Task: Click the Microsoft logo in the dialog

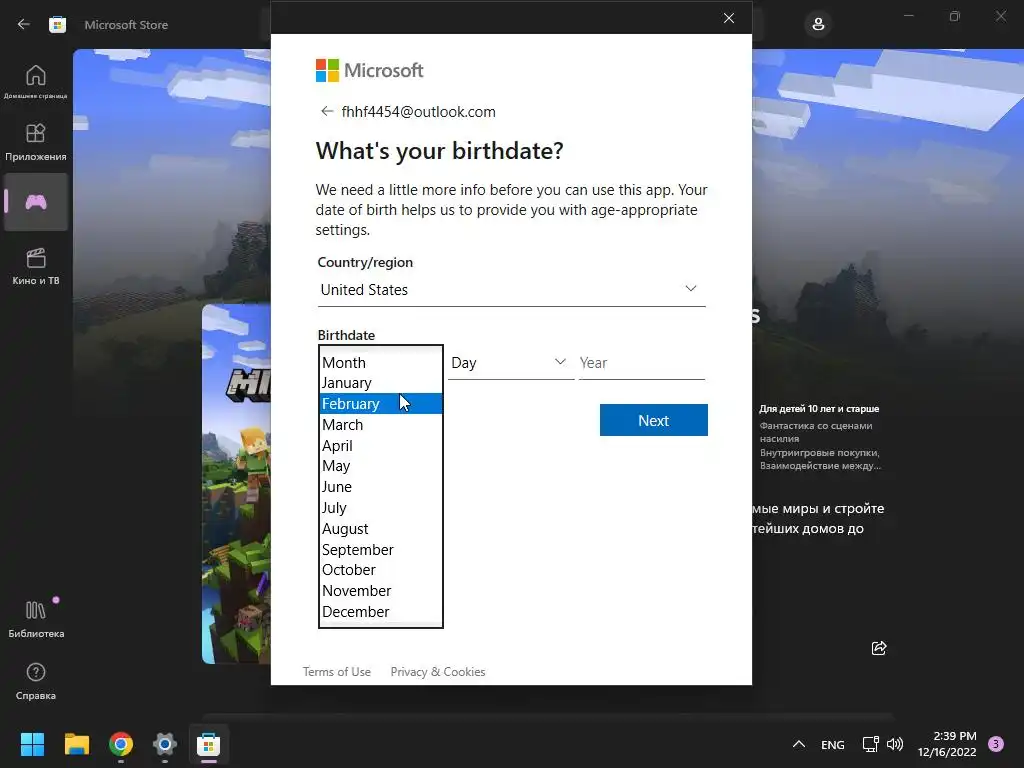Action: tap(370, 71)
